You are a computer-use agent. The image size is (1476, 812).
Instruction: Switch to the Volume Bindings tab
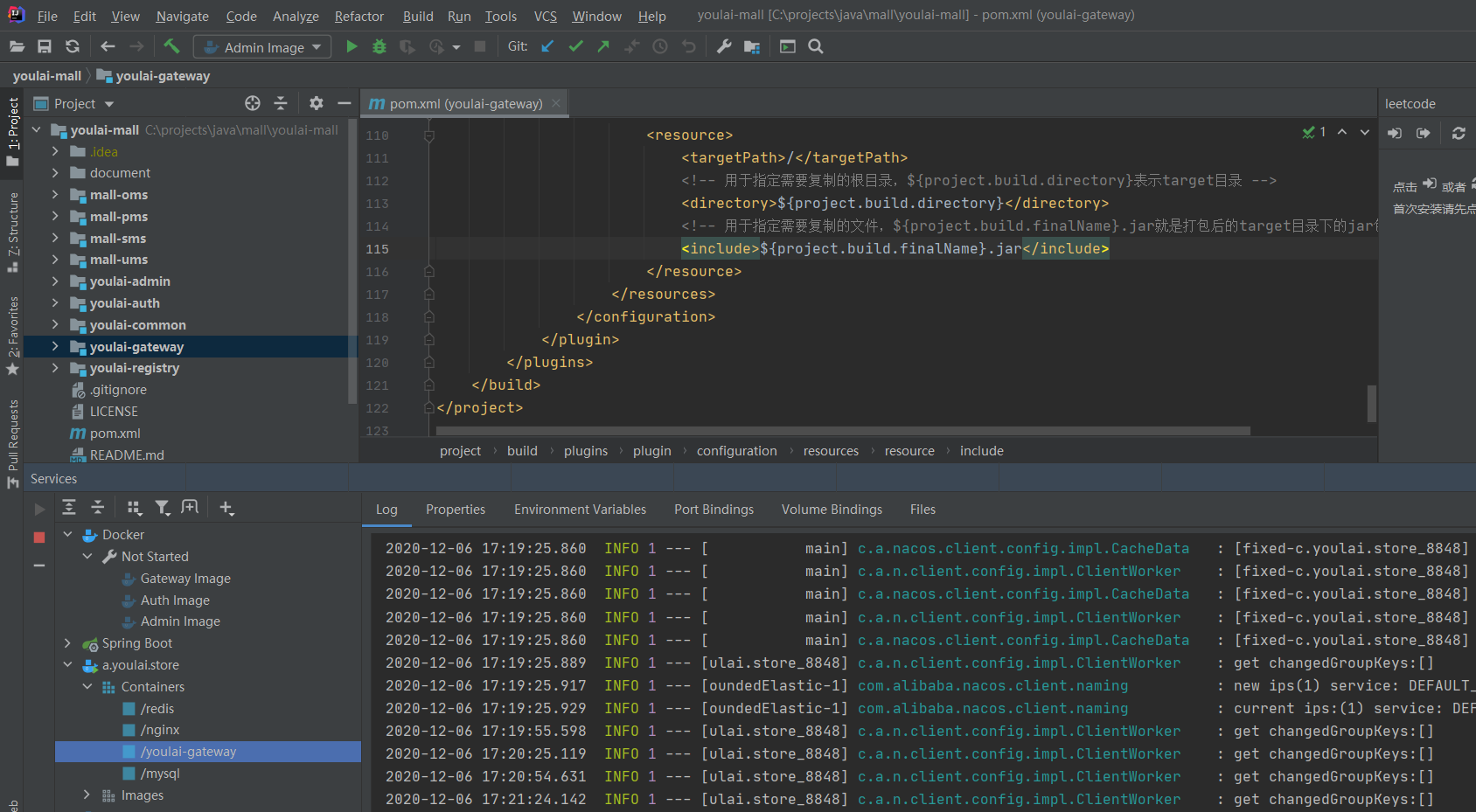[832, 510]
